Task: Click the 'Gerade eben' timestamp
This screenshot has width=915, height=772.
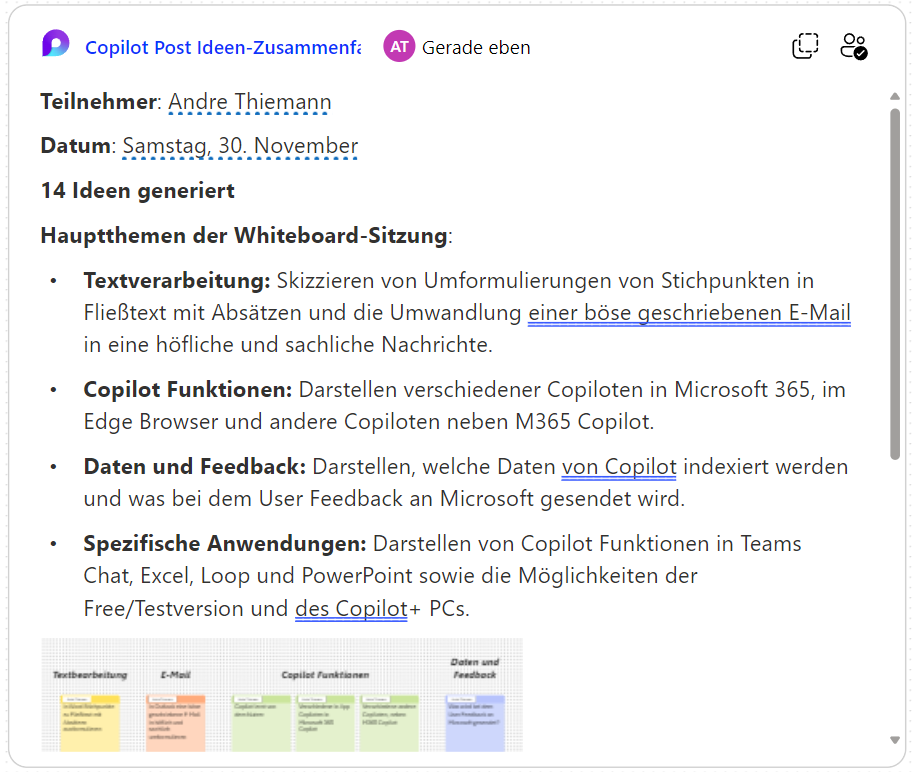Action: pyautogui.click(x=476, y=47)
